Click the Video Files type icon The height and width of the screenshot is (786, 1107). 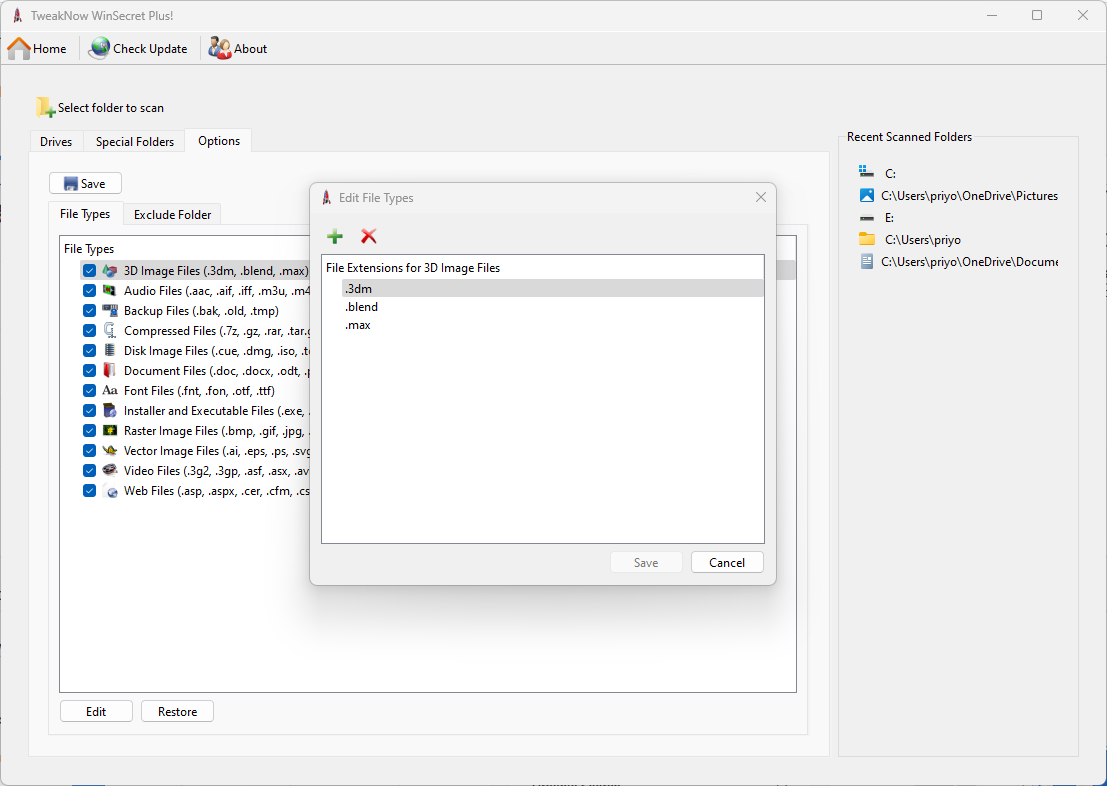109,470
